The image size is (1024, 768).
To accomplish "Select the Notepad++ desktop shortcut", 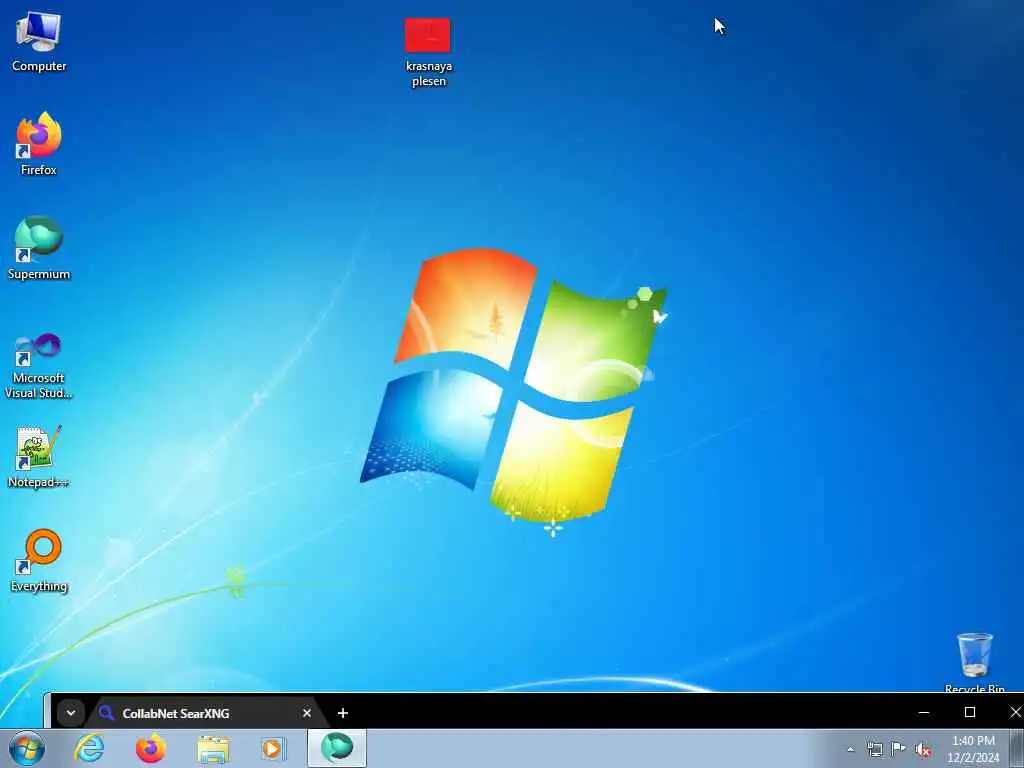I will (x=39, y=457).
